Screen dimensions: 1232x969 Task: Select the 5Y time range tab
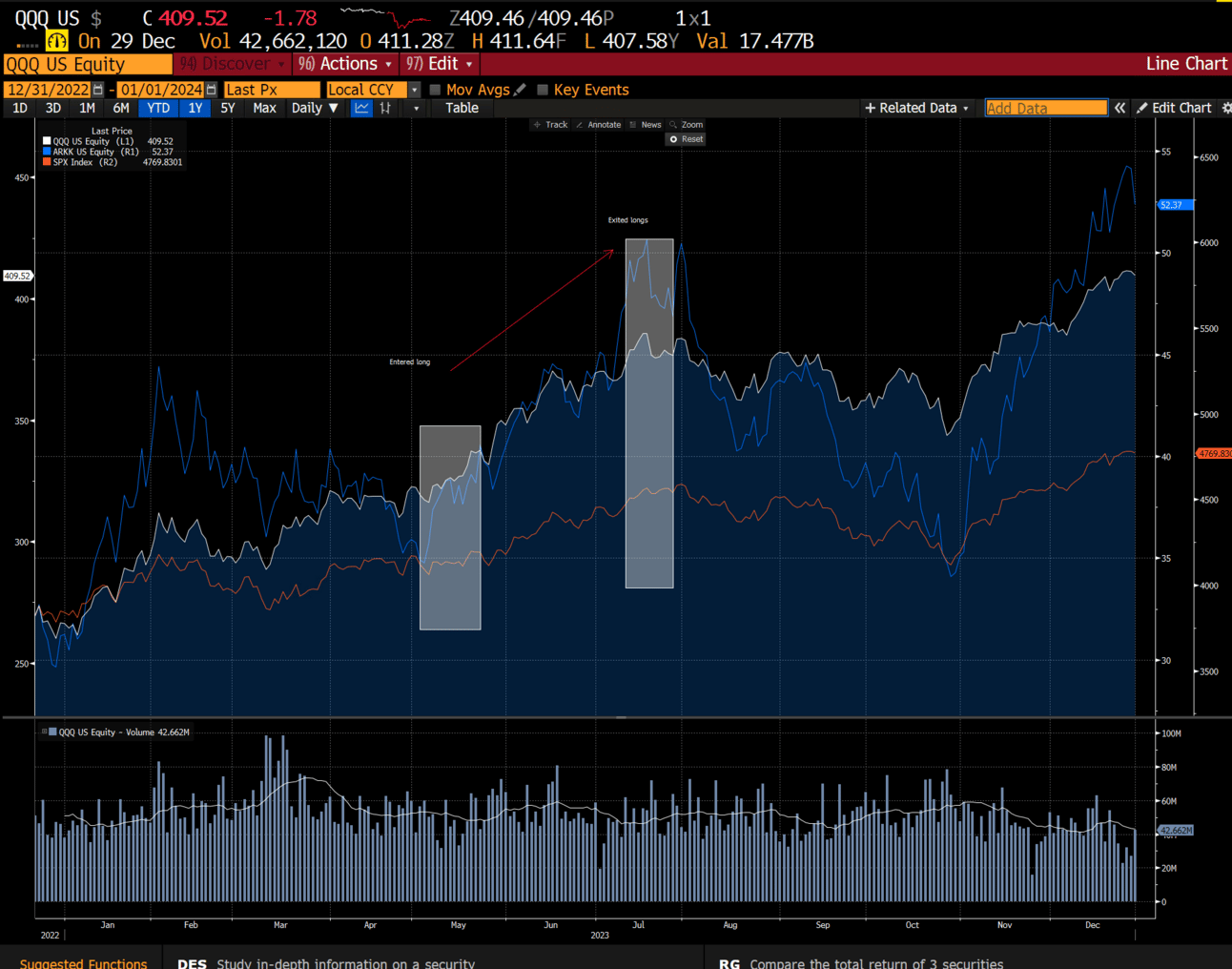(x=228, y=108)
